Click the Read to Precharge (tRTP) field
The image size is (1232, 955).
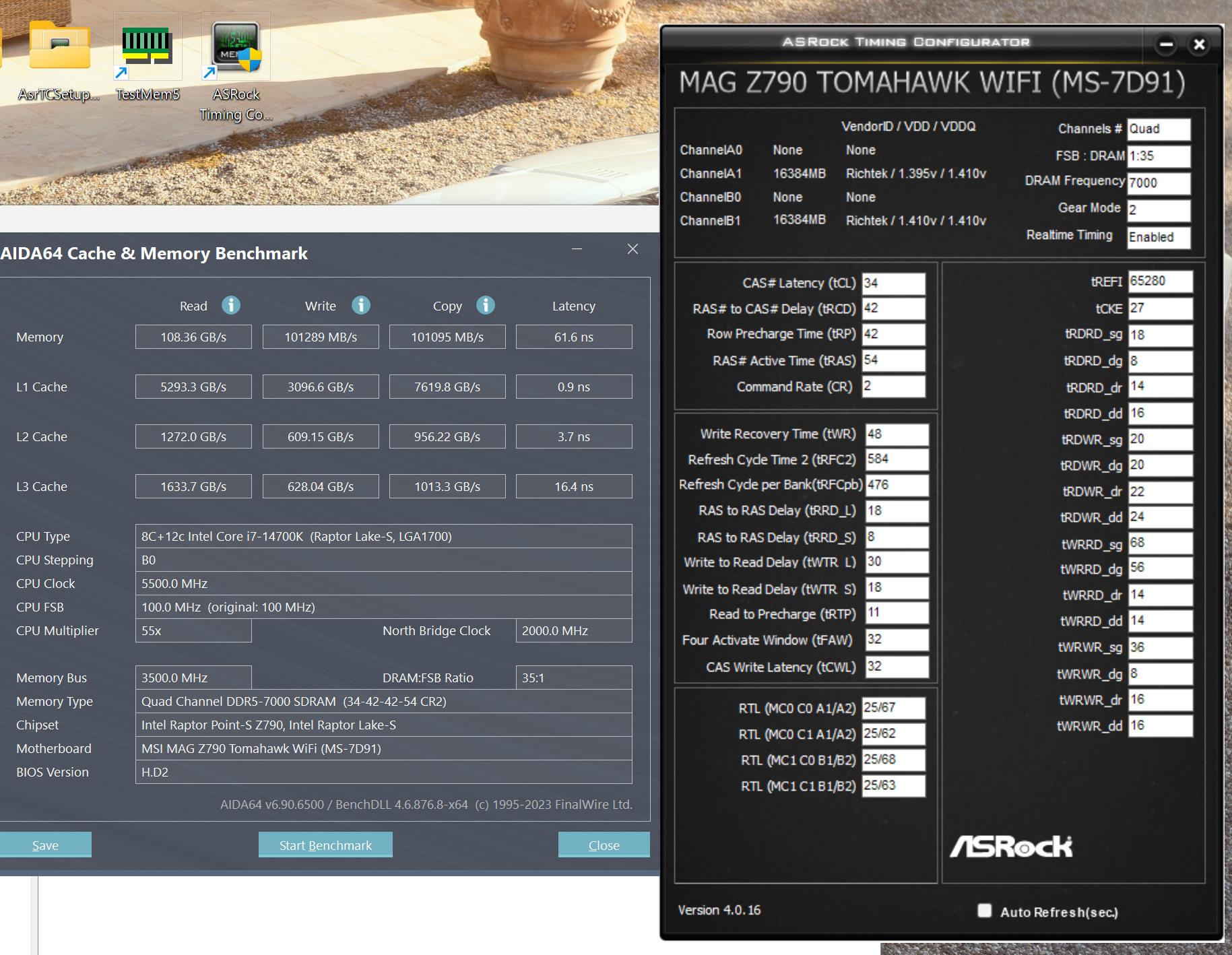(x=897, y=613)
